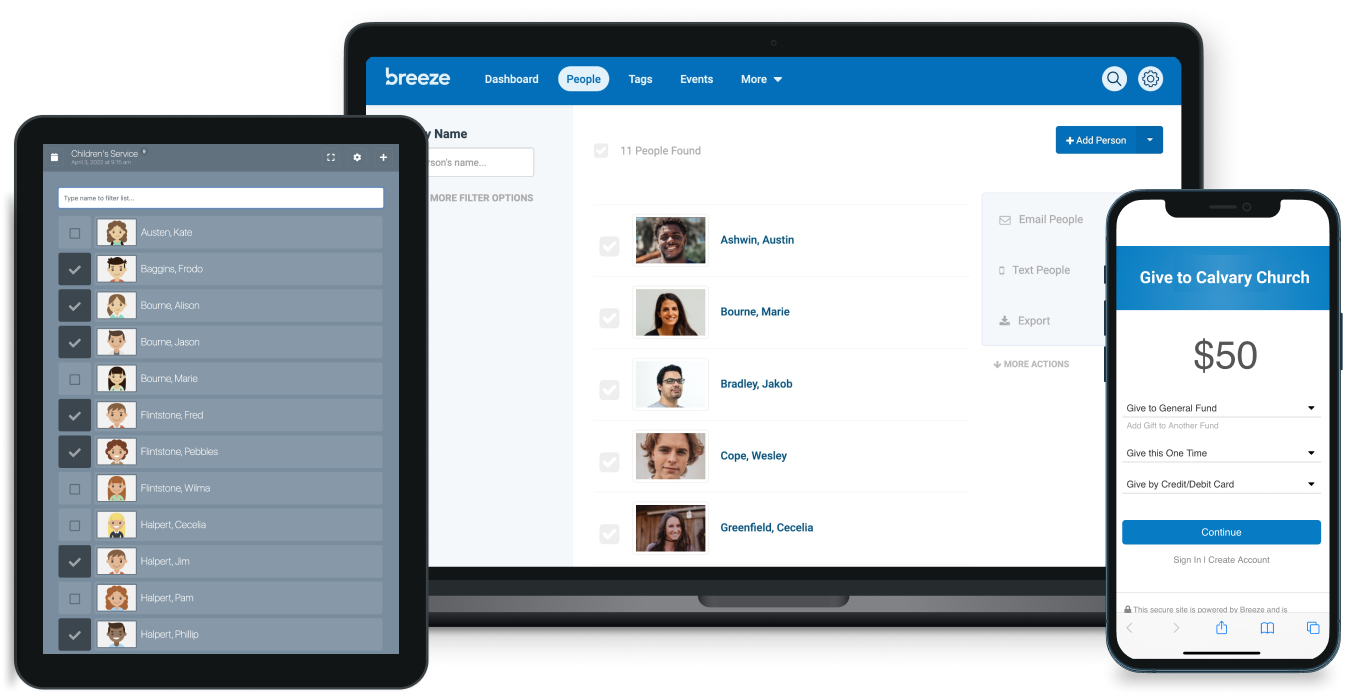Open the Events tab
Screen dimensions: 1346x697
pos(697,79)
